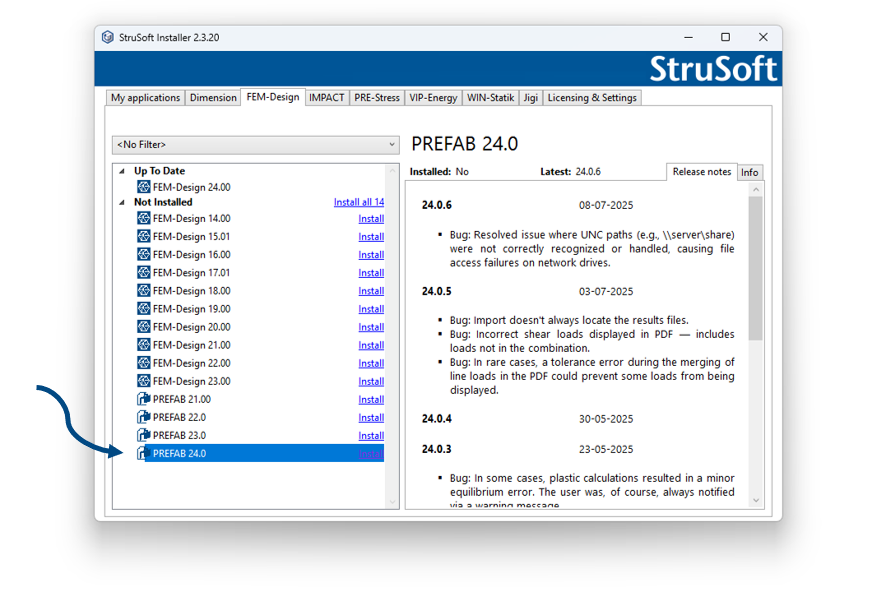Open the Jigi tab
Screen dimensions: 891x600
tap(531, 98)
